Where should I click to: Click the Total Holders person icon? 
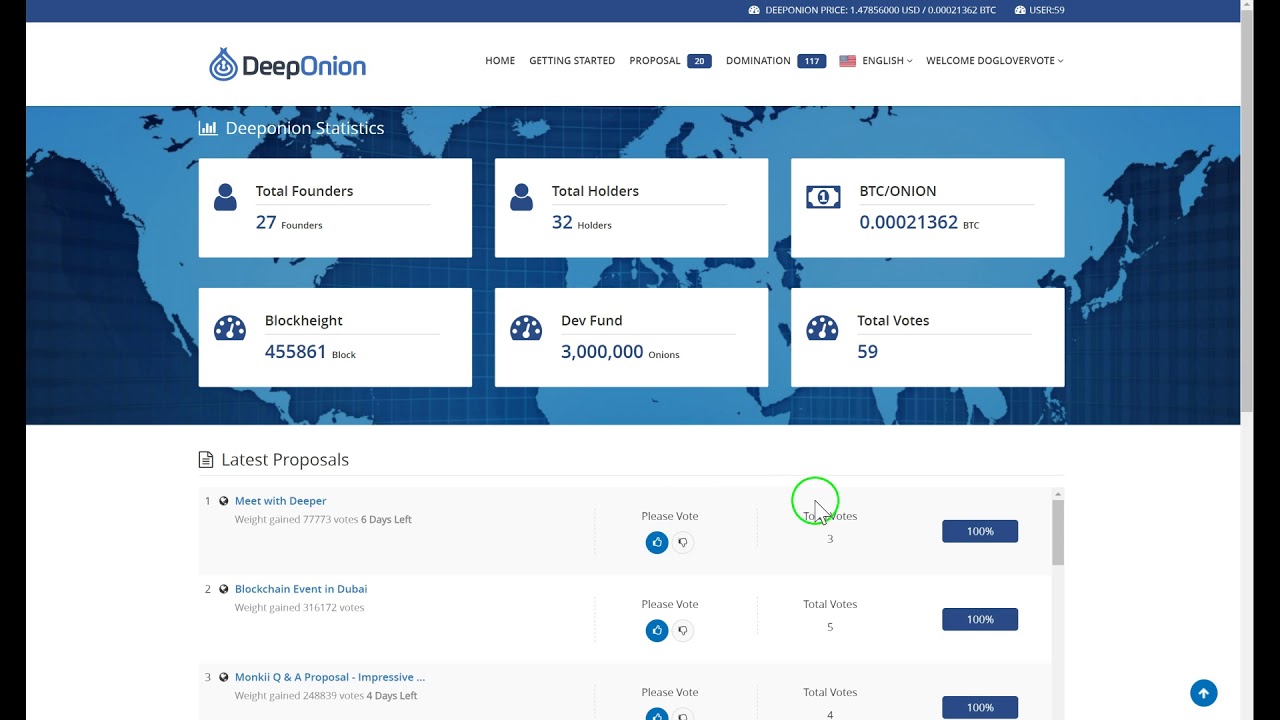click(521, 197)
